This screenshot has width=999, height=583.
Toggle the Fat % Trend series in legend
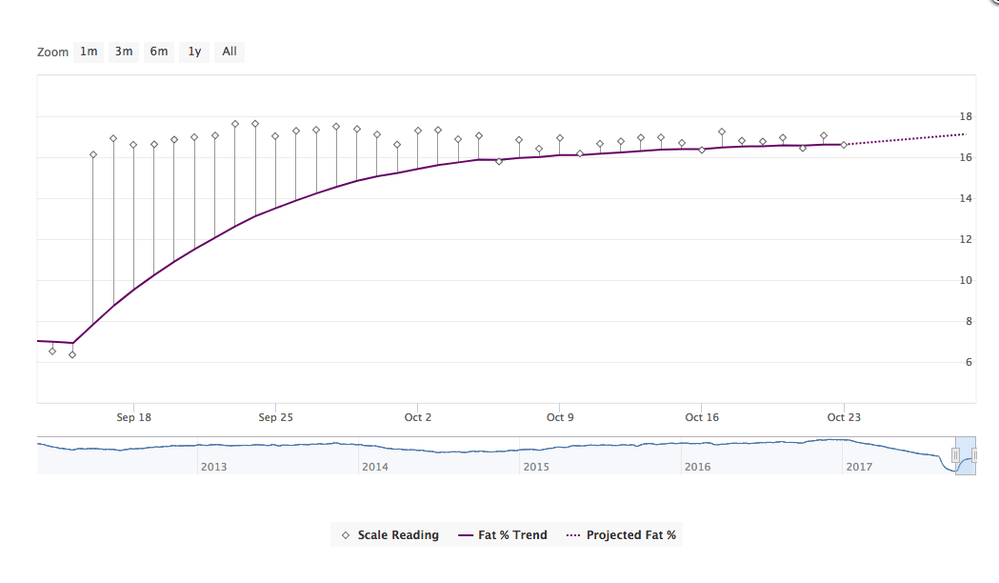click(x=503, y=535)
